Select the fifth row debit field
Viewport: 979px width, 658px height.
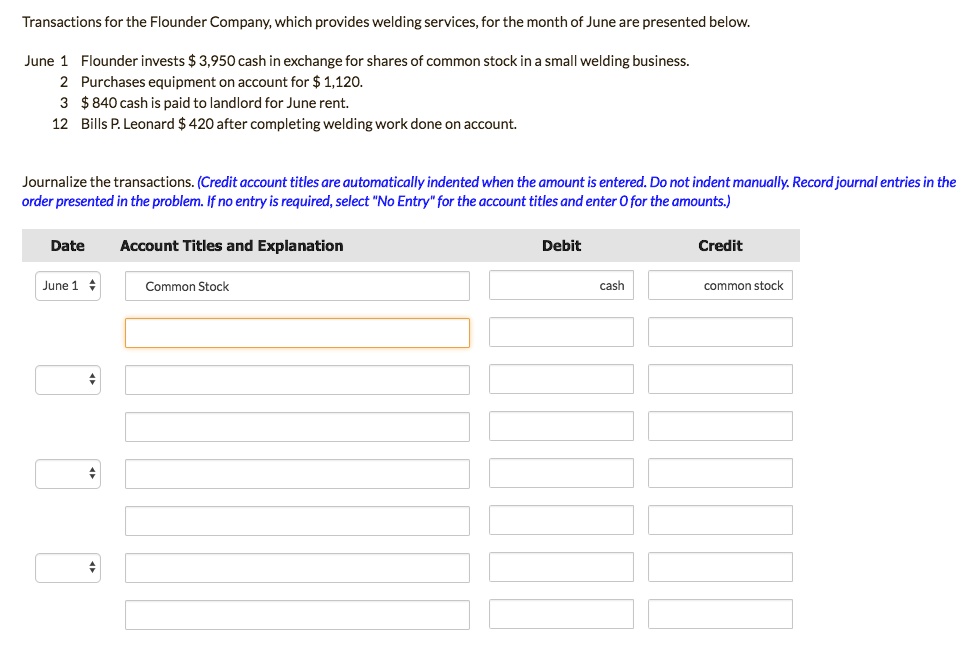pos(561,473)
